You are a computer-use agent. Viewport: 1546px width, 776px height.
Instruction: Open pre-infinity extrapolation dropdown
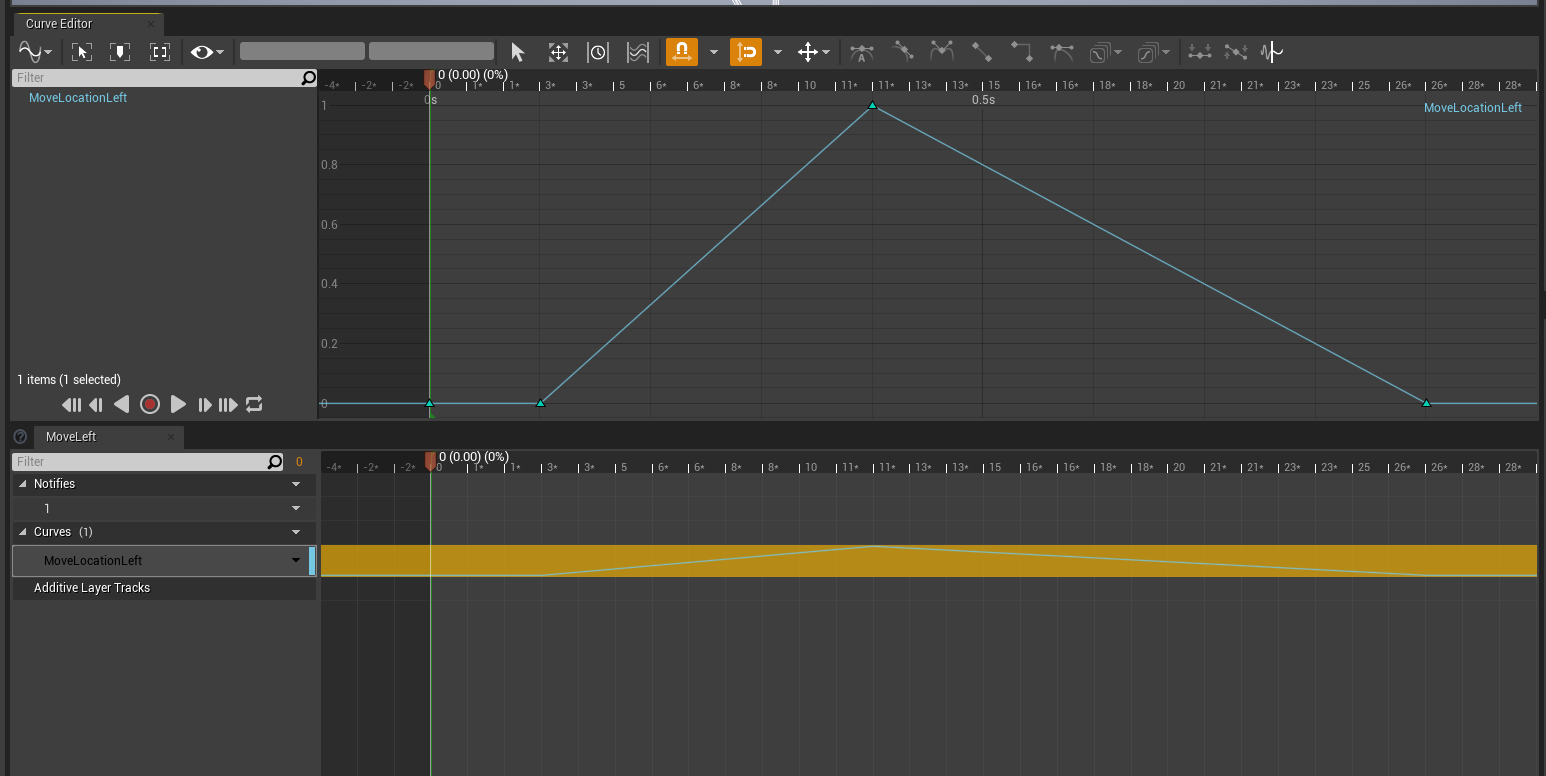click(1105, 52)
